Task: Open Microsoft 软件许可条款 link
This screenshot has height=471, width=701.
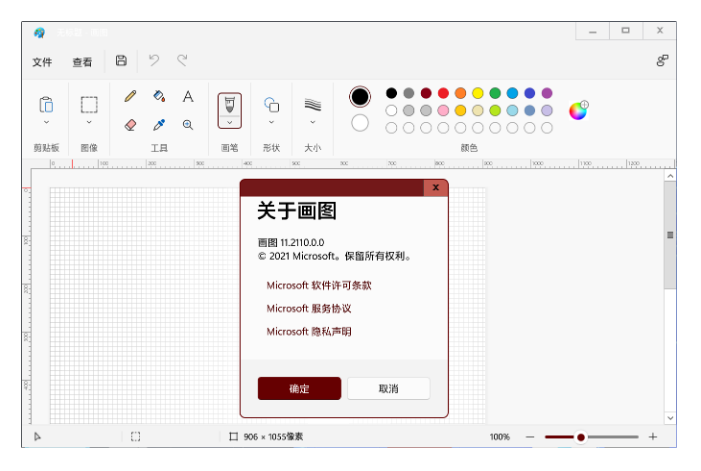Action: tap(319, 285)
